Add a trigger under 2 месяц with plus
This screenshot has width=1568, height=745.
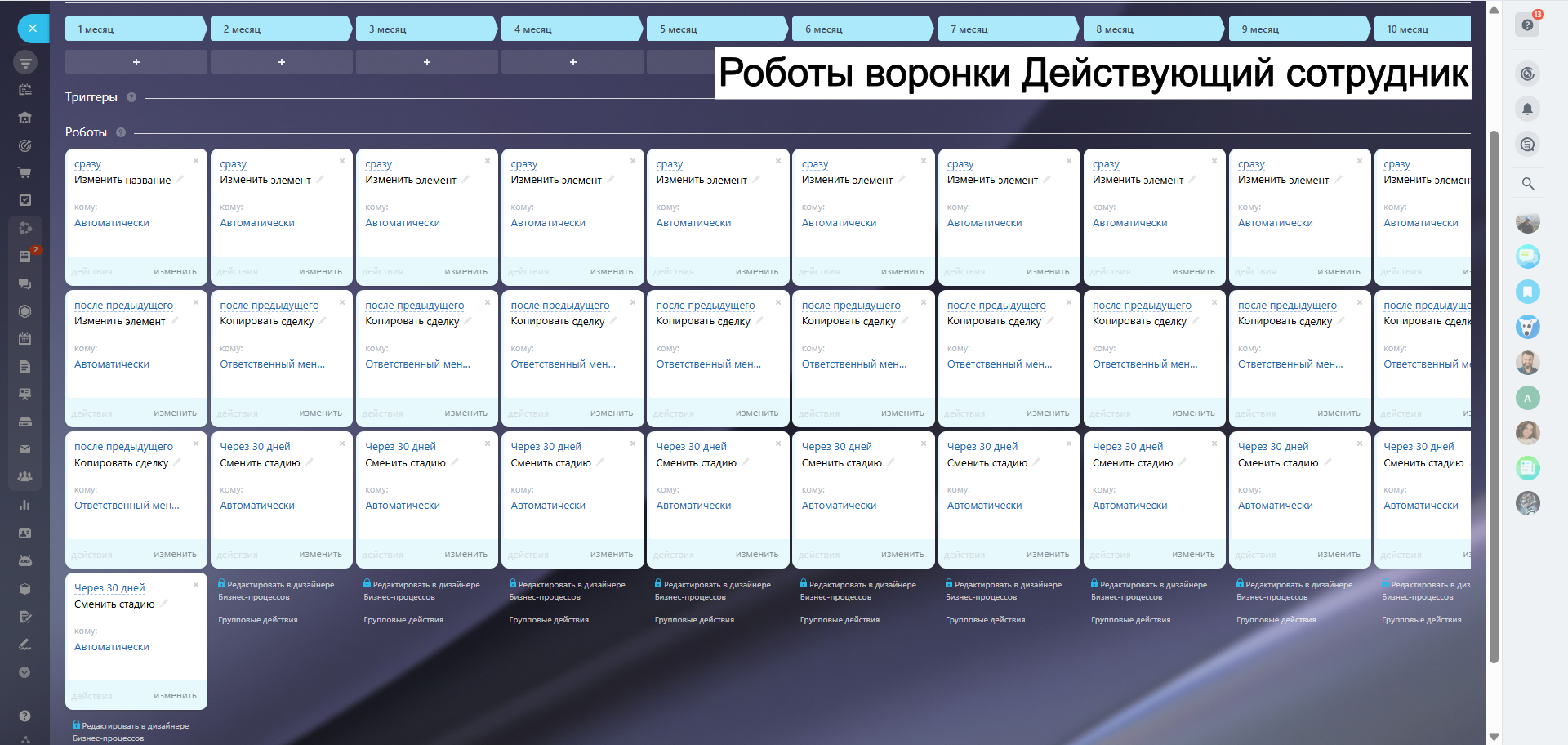coord(282,62)
